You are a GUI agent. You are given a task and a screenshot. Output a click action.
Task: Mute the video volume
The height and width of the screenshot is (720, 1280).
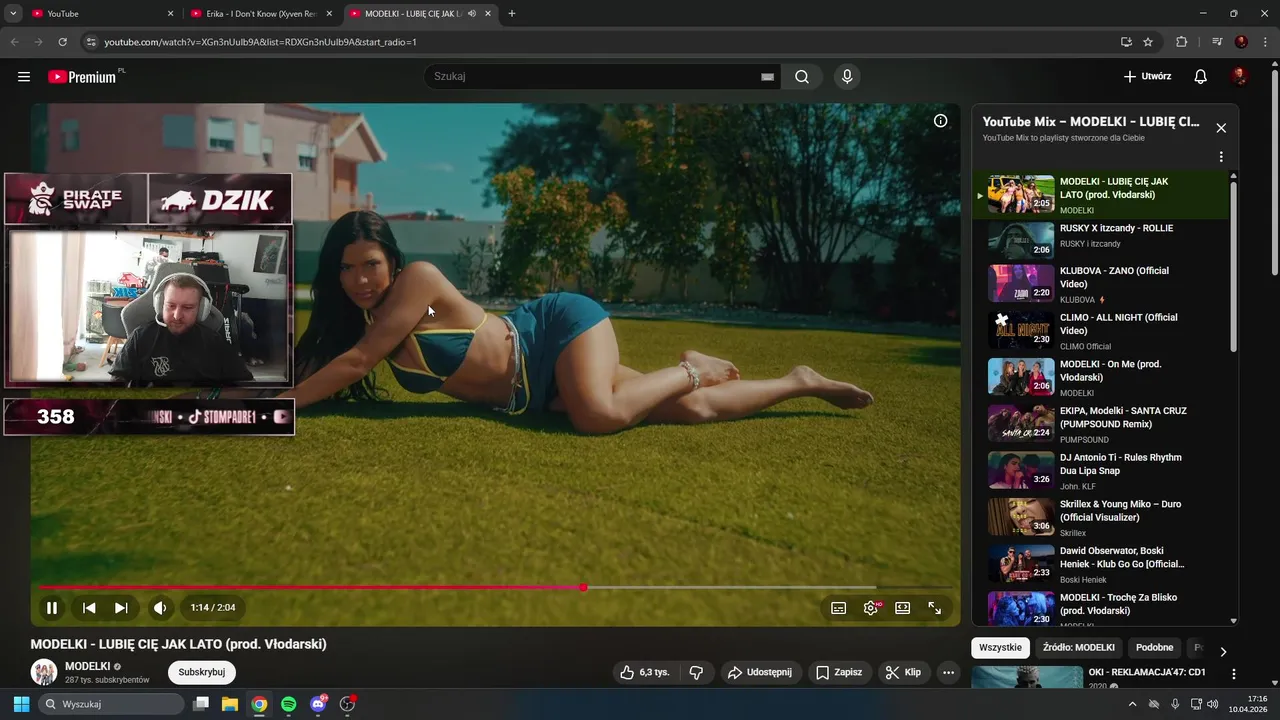[160, 607]
